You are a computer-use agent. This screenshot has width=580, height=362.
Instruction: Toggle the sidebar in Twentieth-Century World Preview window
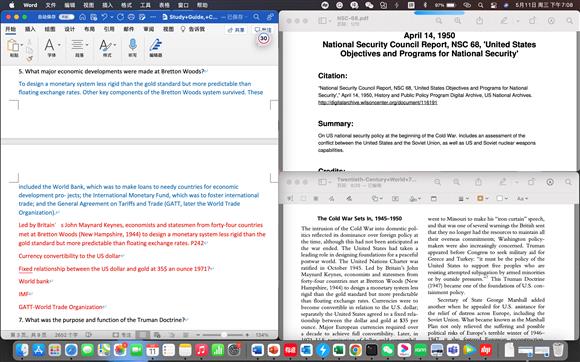coord(323,182)
